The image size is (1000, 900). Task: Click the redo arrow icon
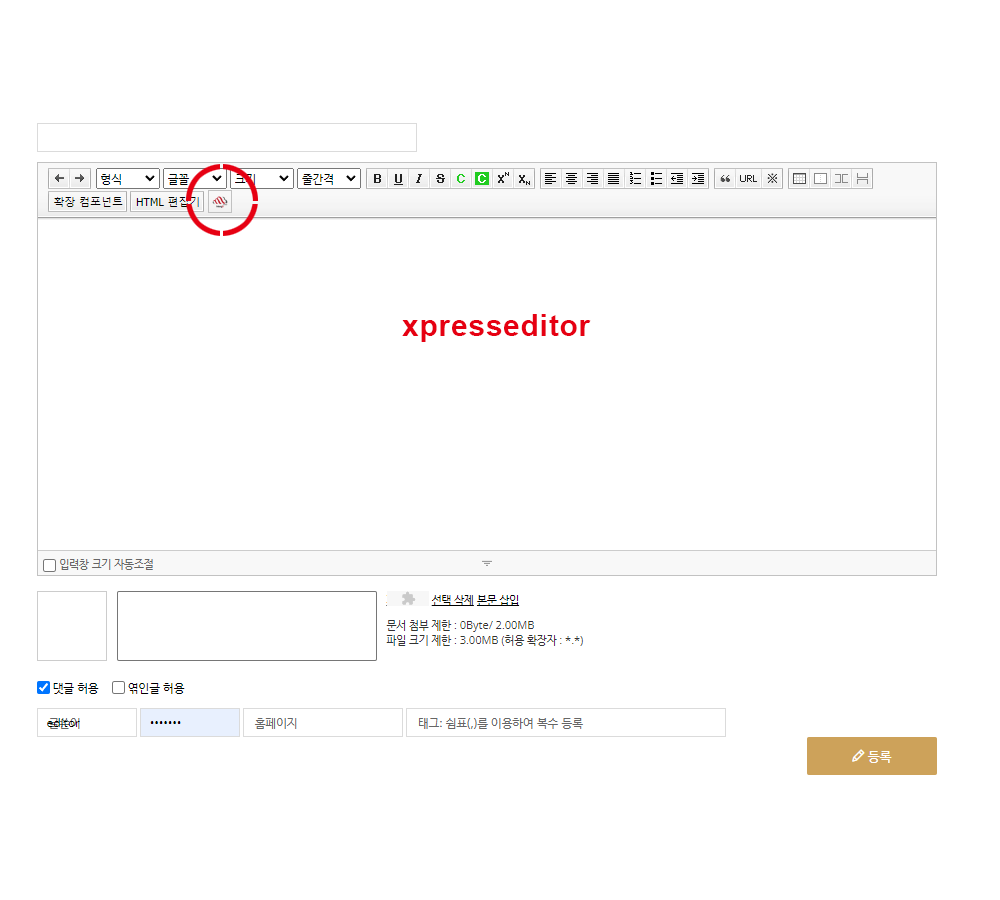click(80, 179)
